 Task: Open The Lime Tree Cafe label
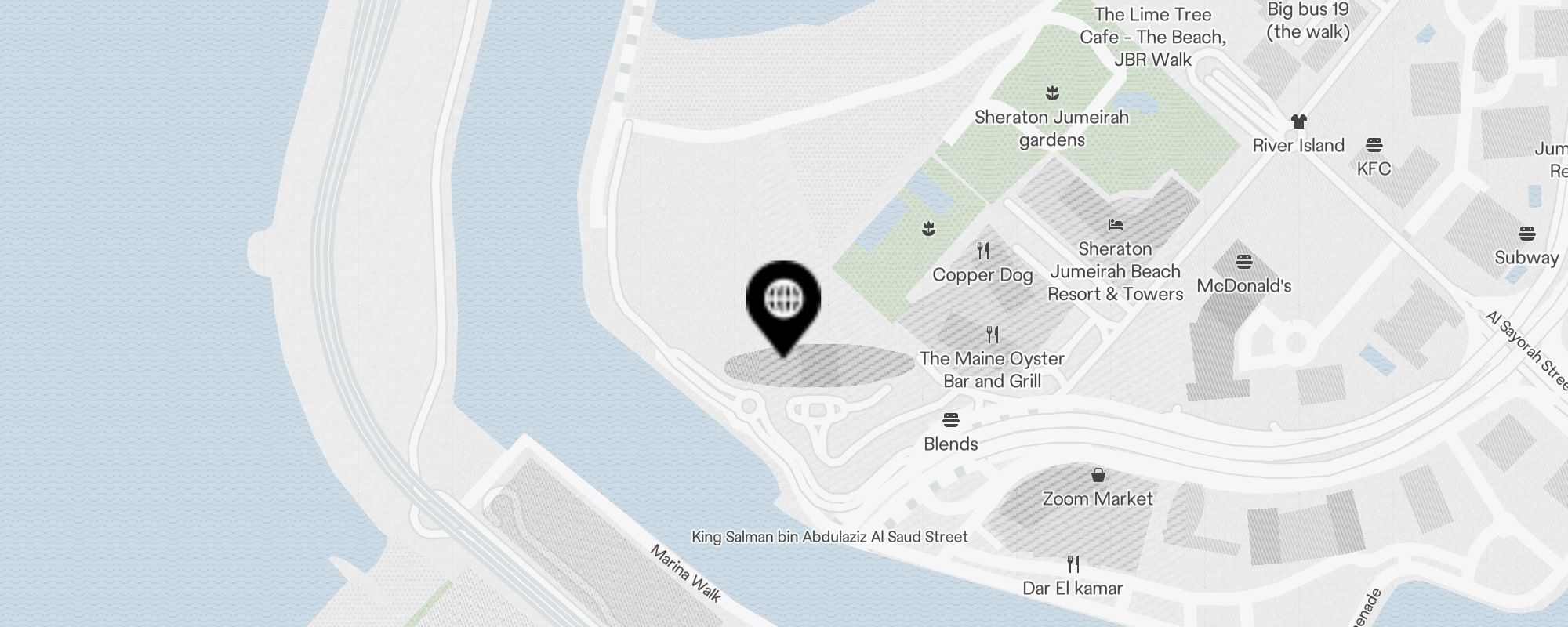tap(1152, 37)
